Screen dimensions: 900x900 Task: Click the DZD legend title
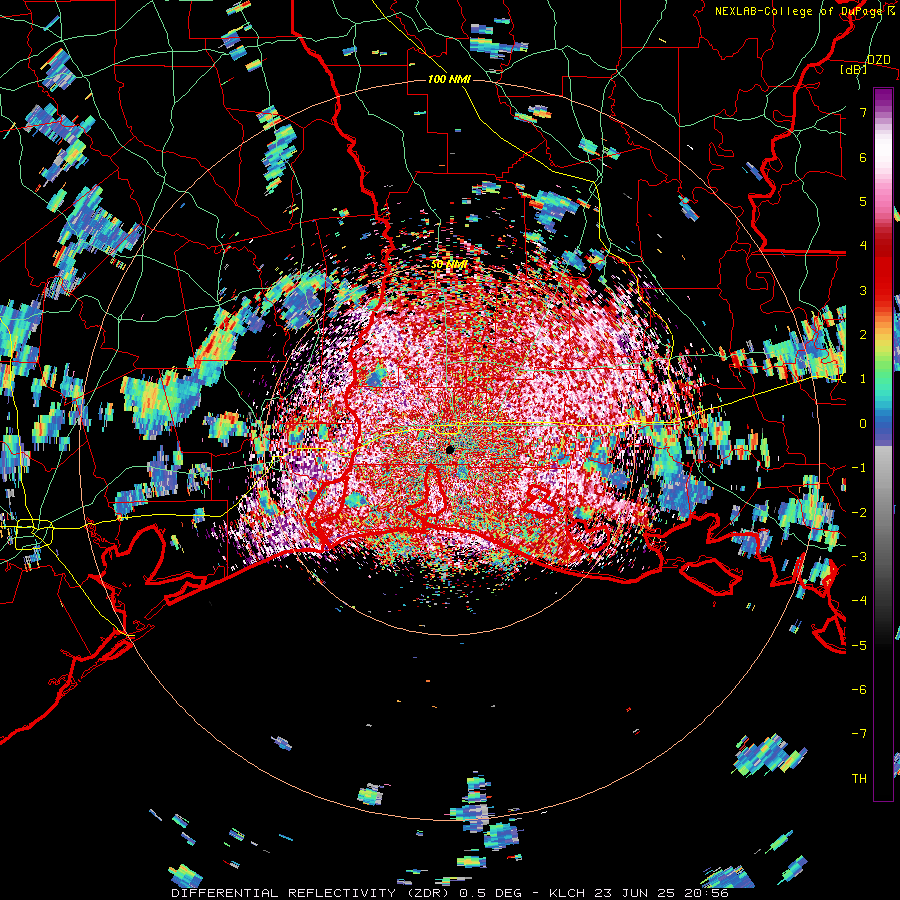coord(879,60)
